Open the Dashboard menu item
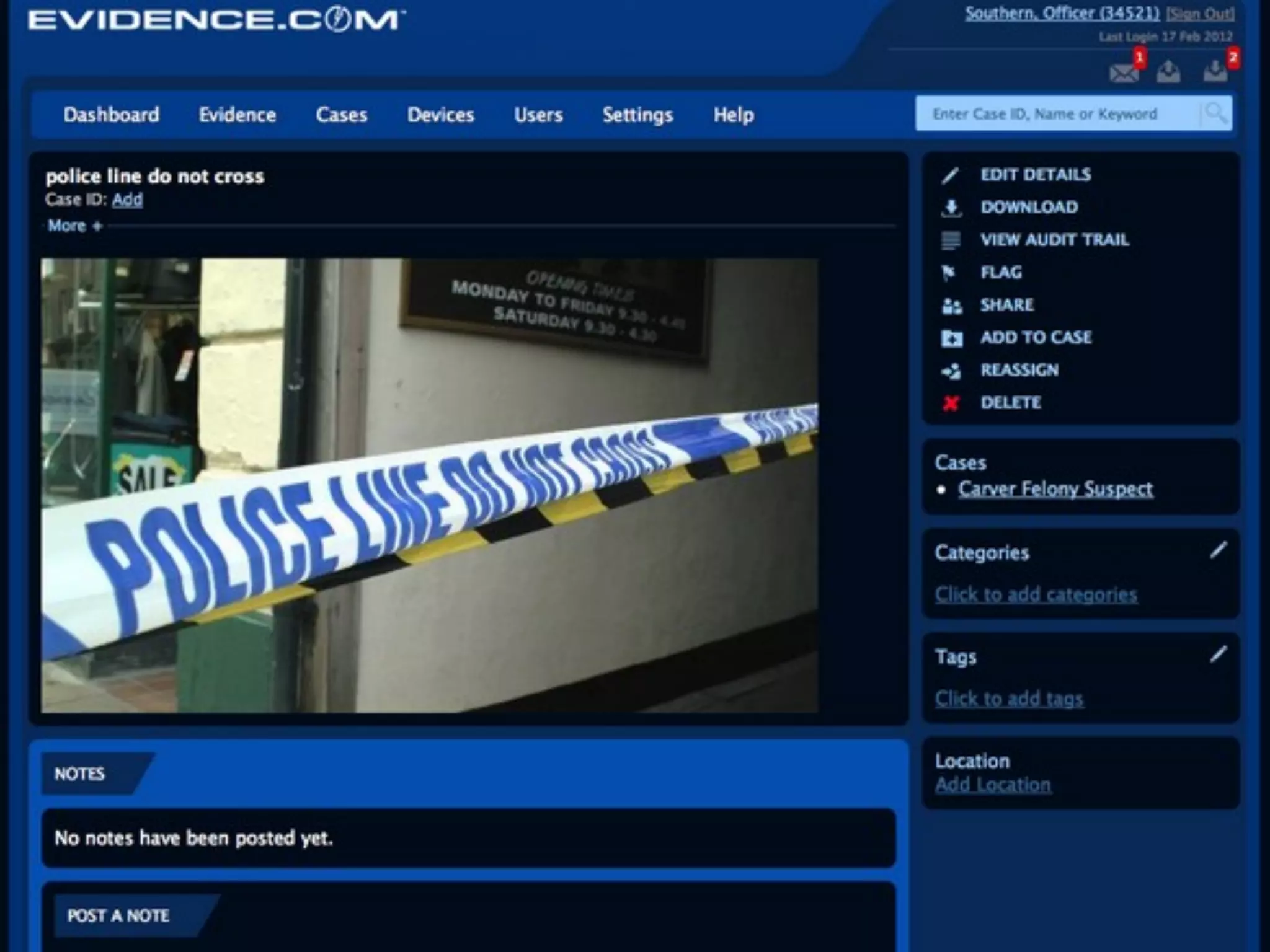This screenshot has height=952, width=1270. click(112, 115)
